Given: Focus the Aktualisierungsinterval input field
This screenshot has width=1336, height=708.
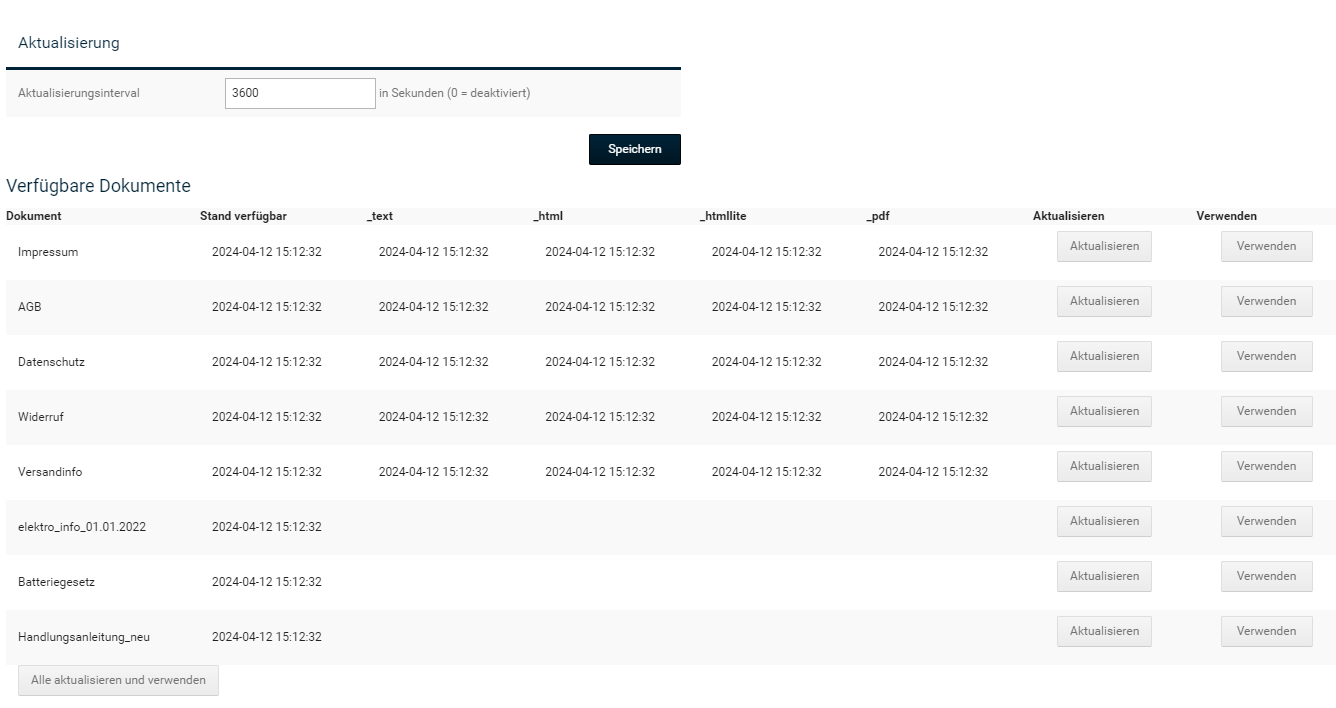Looking at the screenshot, I should (x=300, y=93).
